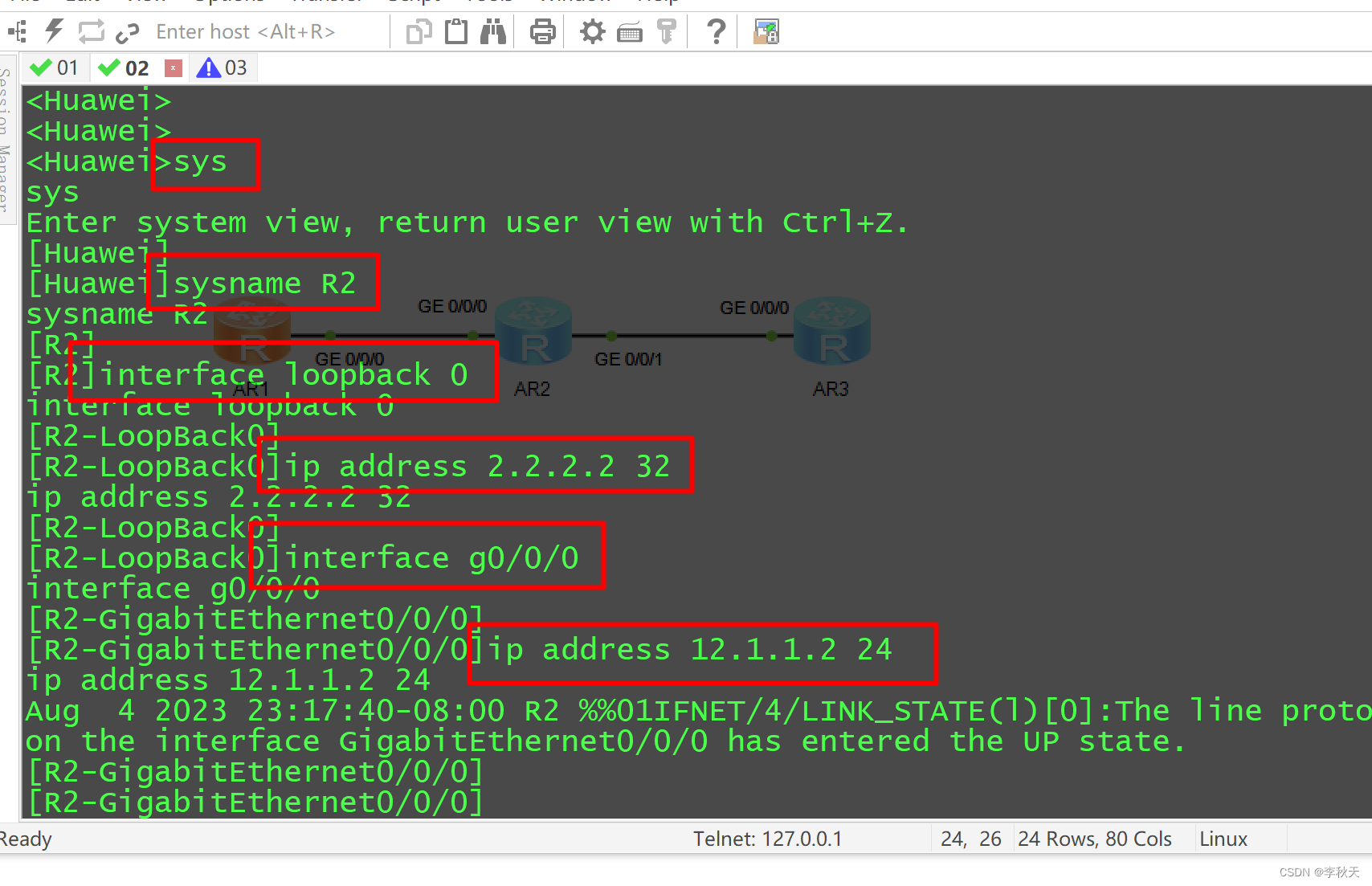Click 'Telnet: 127.0.0.1' in the status bar
The image size is (1372, 886).
[x=768, y=839]
